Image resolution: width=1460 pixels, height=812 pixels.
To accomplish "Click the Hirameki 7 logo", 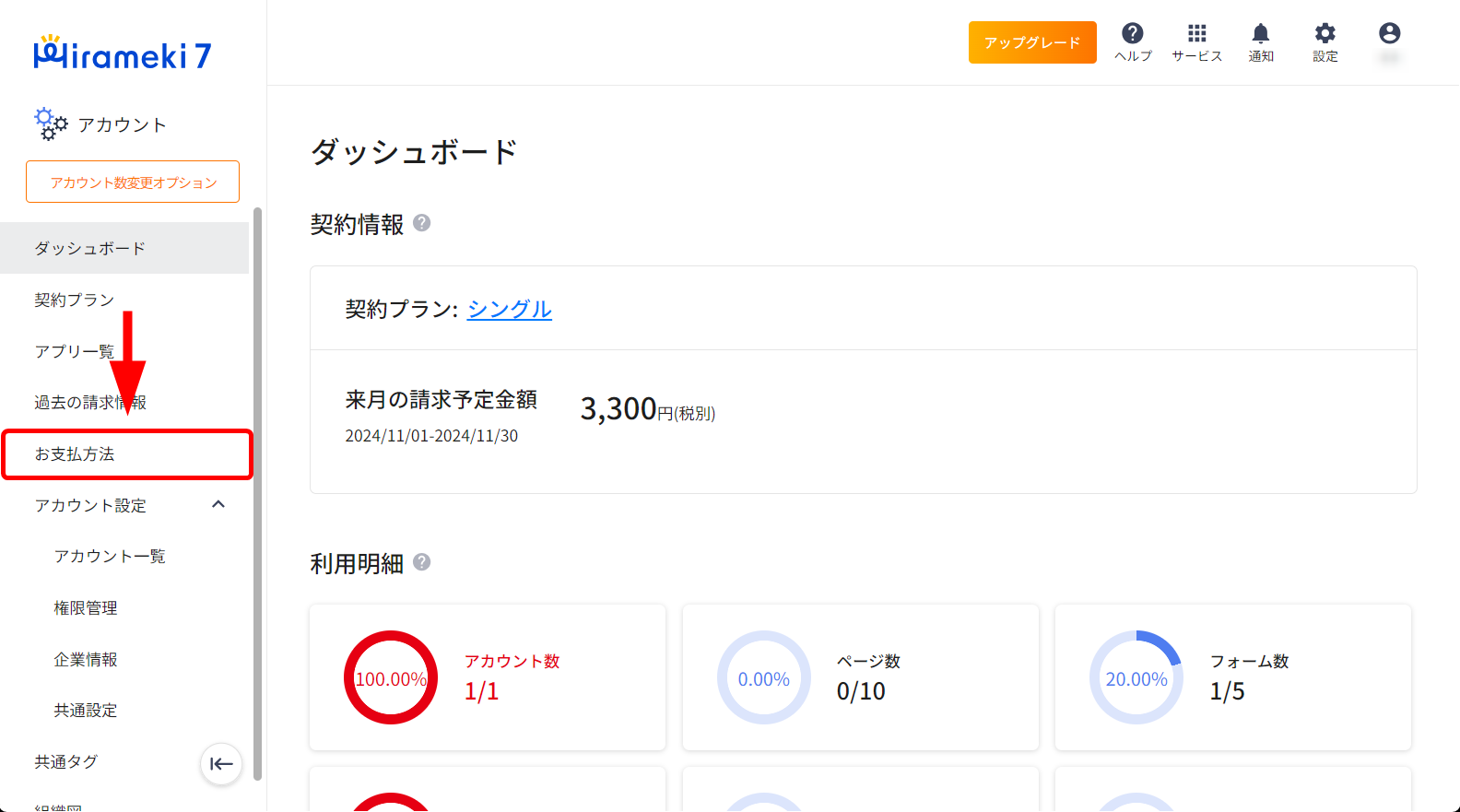I will click(x=123, y=53).
